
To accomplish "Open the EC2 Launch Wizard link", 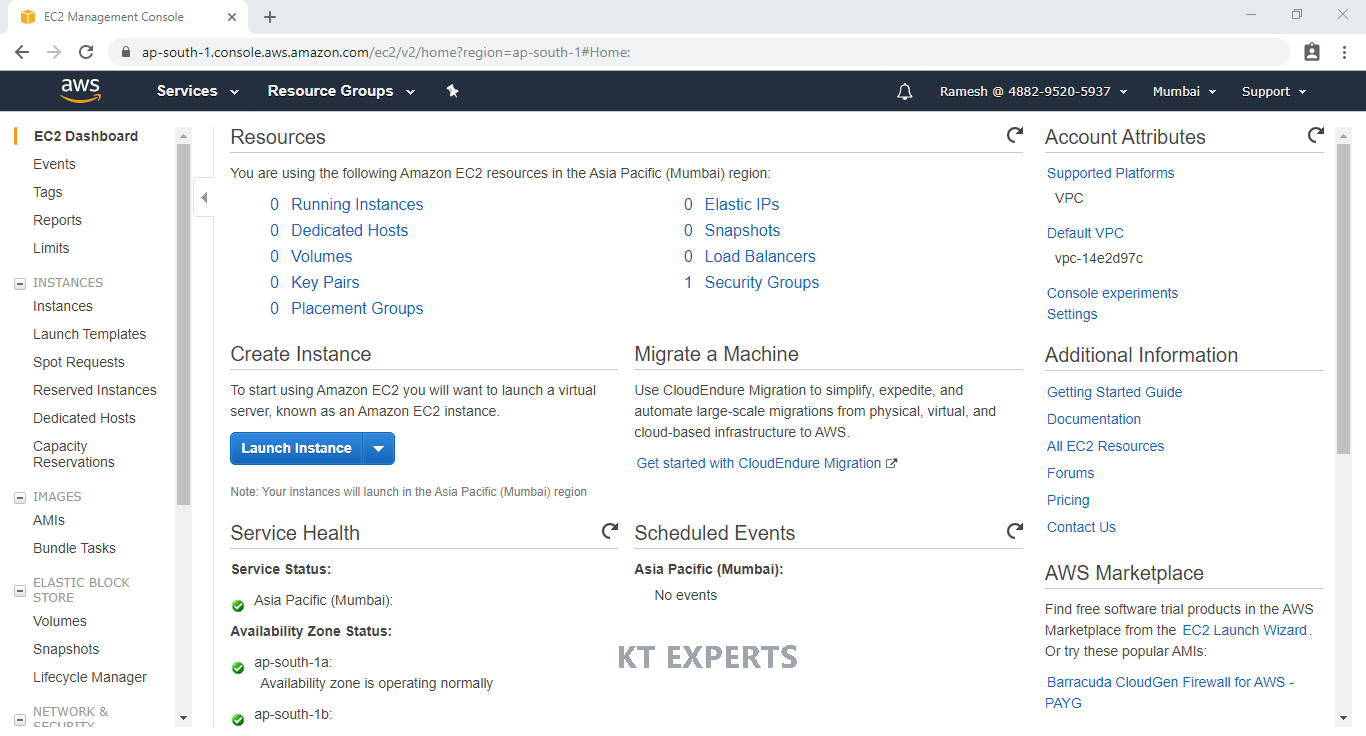I will tap(1244, 630).
